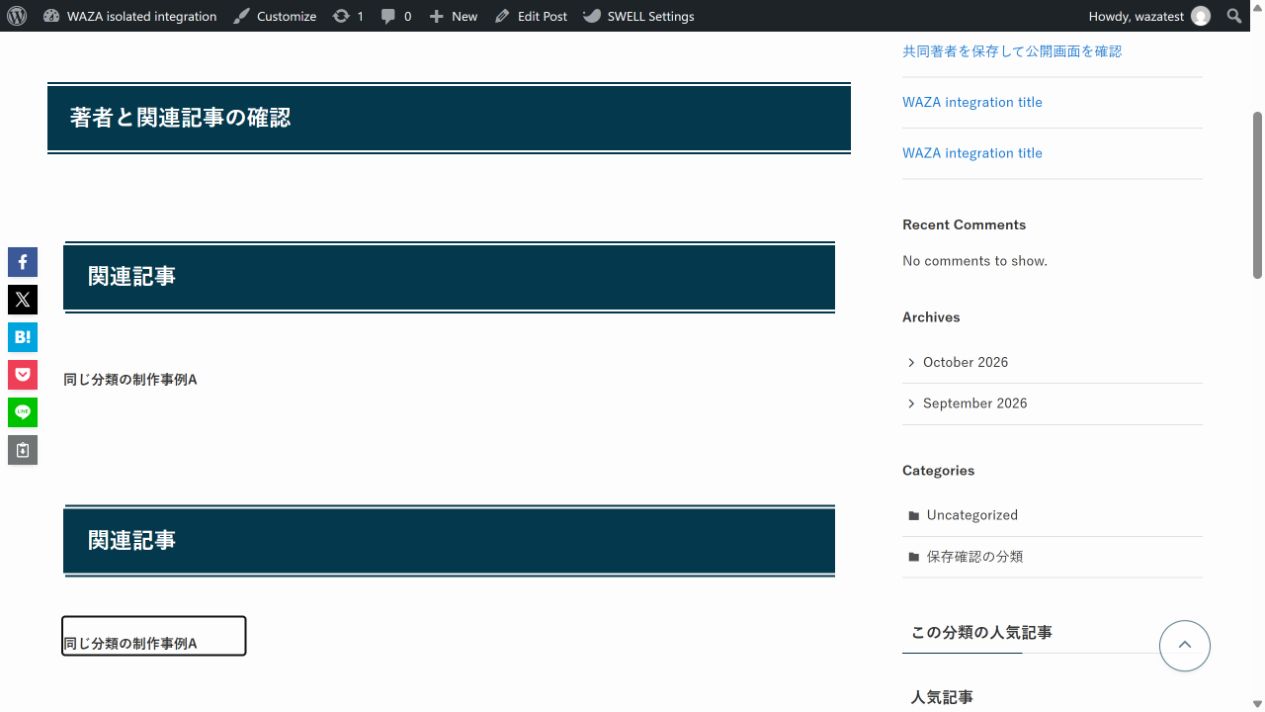Click the page vertical scrollbar thumb
1265x712 pixels.
click(x=1258, y=195)
